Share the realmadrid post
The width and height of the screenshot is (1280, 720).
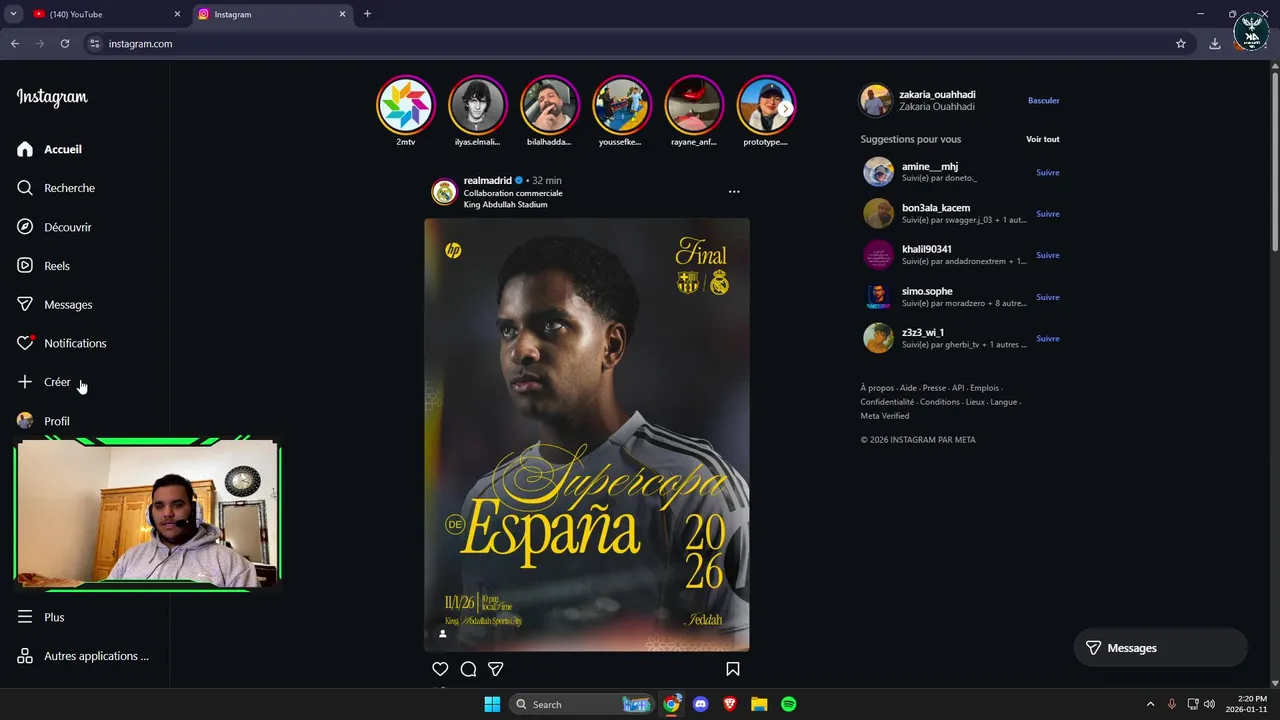(x=496, y=669)
